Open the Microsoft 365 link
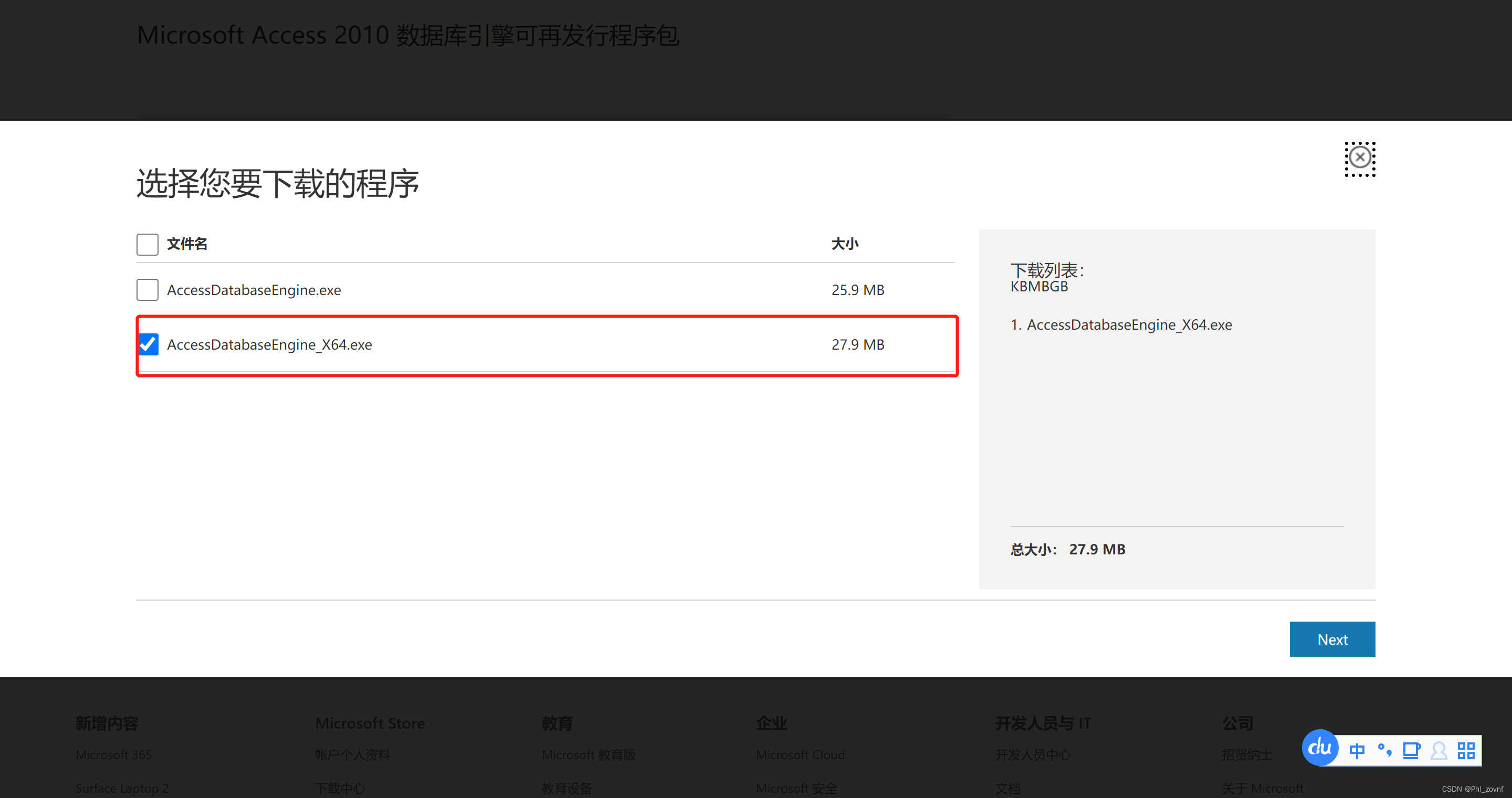The image size is (1512, 798). click(113, 754)
